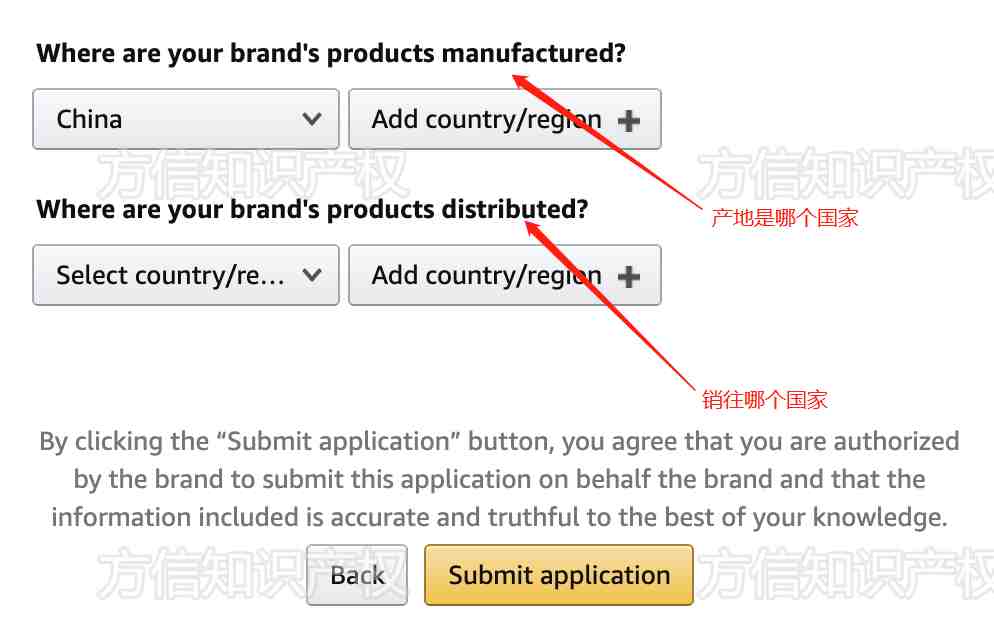This screenshot has width=994, height=626.
Task: Open the Select country/re... distribution dropdown
Action: click(x=186, y=275)
